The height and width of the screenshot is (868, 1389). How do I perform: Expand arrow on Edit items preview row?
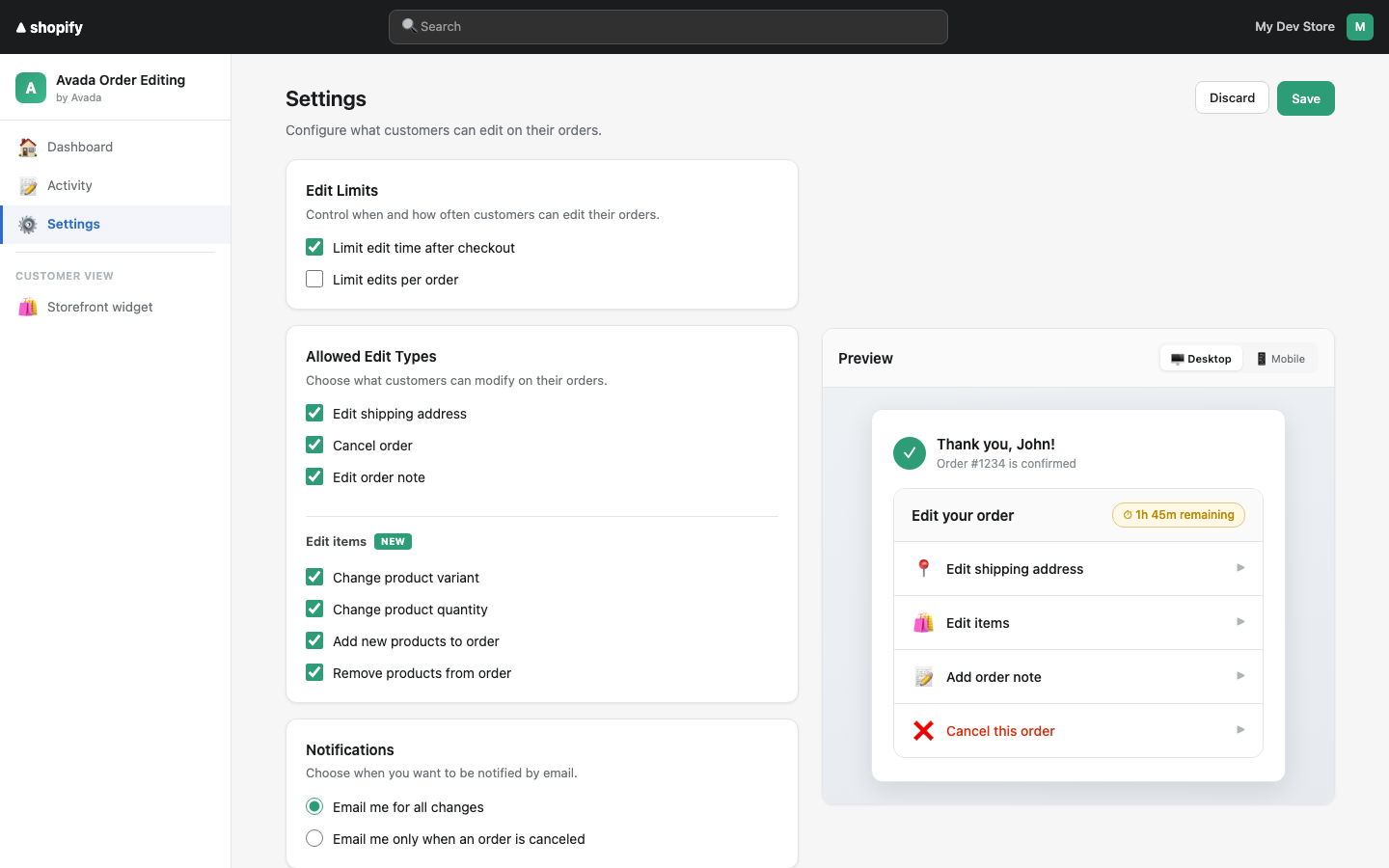[1240, 622]
